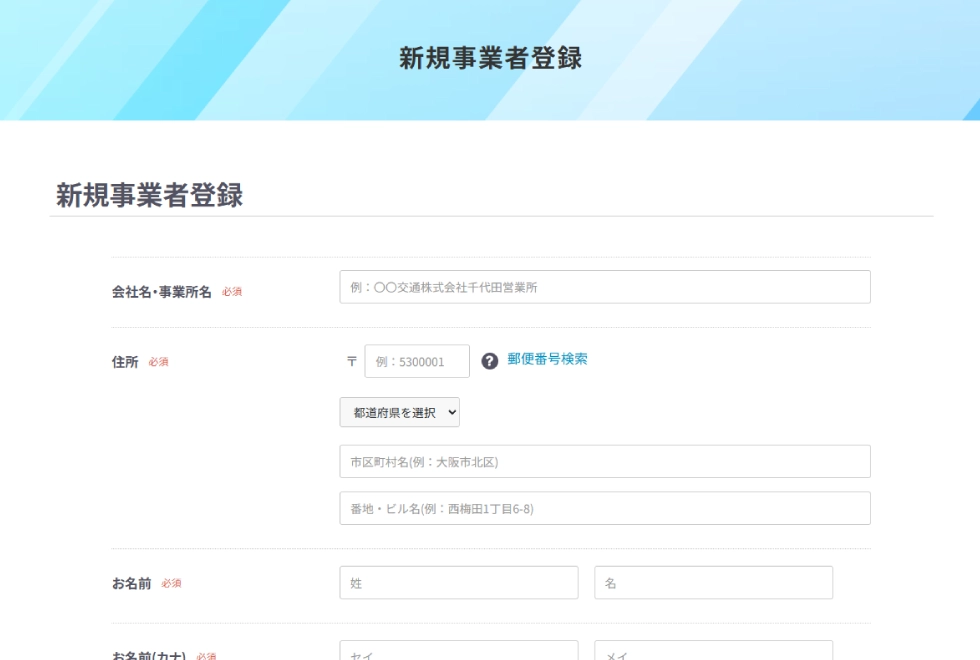Click the 〒 postal mark symbol
This screenshot has height=660, width=980.
[351, 362]
